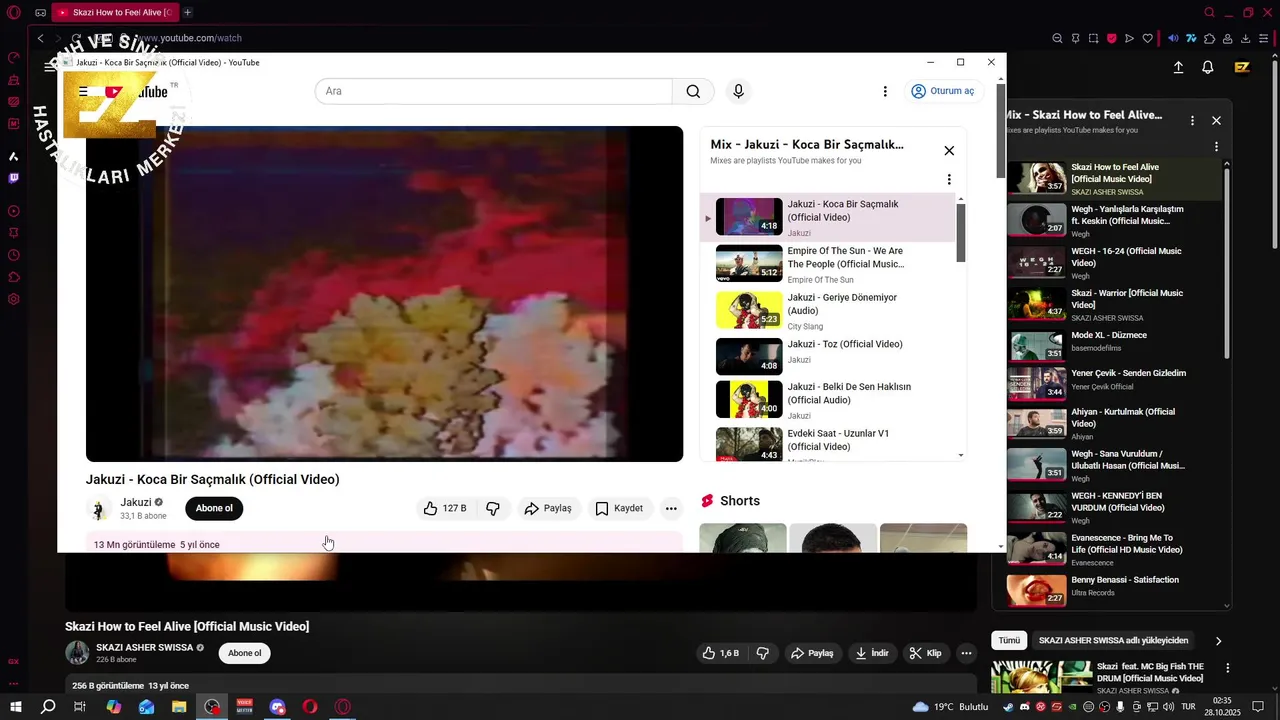Close the Jakuzi mix playlist panel
This screenshot has height=720, width=1280.
pyautogui.click(x=949, y=151)
